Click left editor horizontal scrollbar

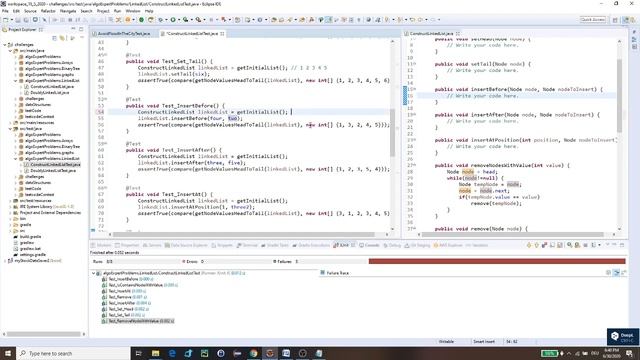coord(244,234)
